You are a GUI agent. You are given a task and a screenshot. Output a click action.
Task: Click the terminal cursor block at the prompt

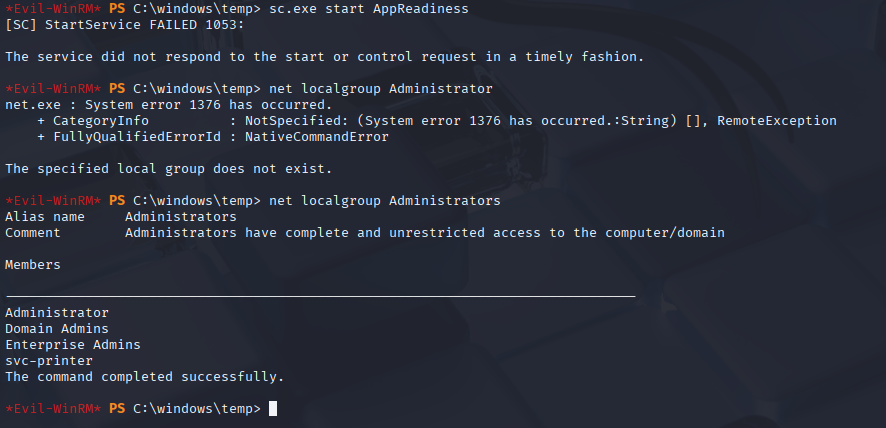(x=273, y=408)
